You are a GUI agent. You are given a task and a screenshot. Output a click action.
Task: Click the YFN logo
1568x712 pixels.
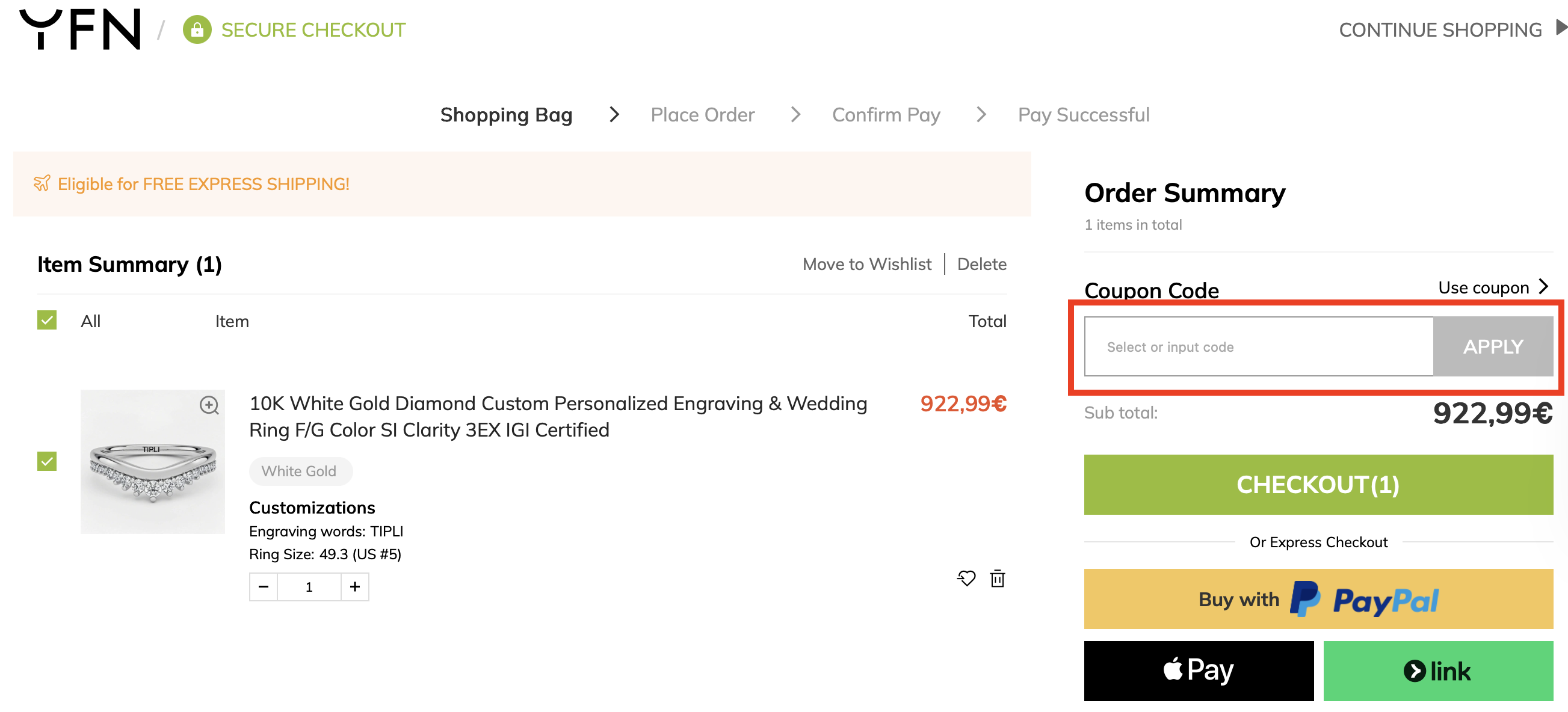[80, 29]
